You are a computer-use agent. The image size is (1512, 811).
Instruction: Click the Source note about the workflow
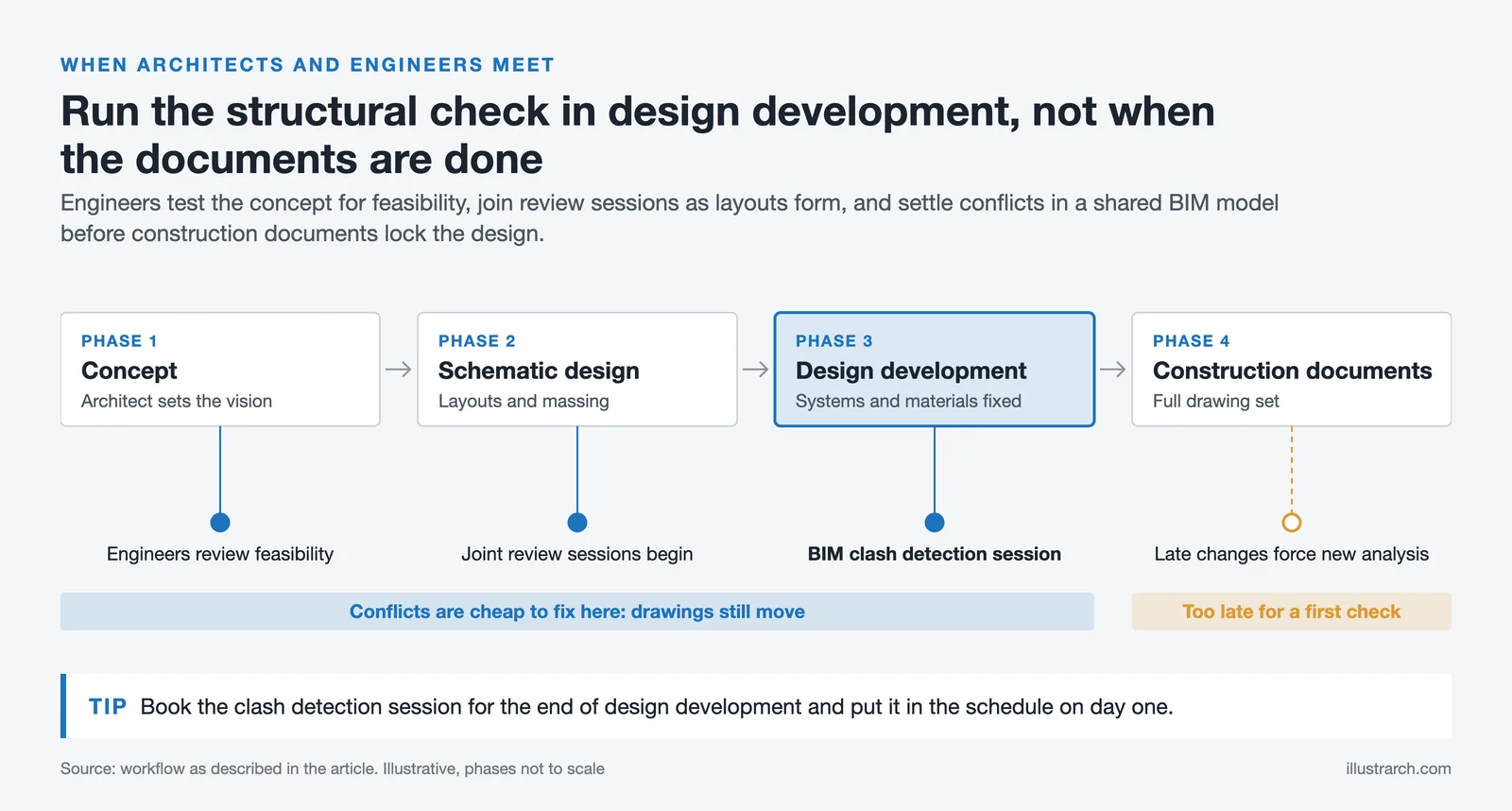[333, 768]
